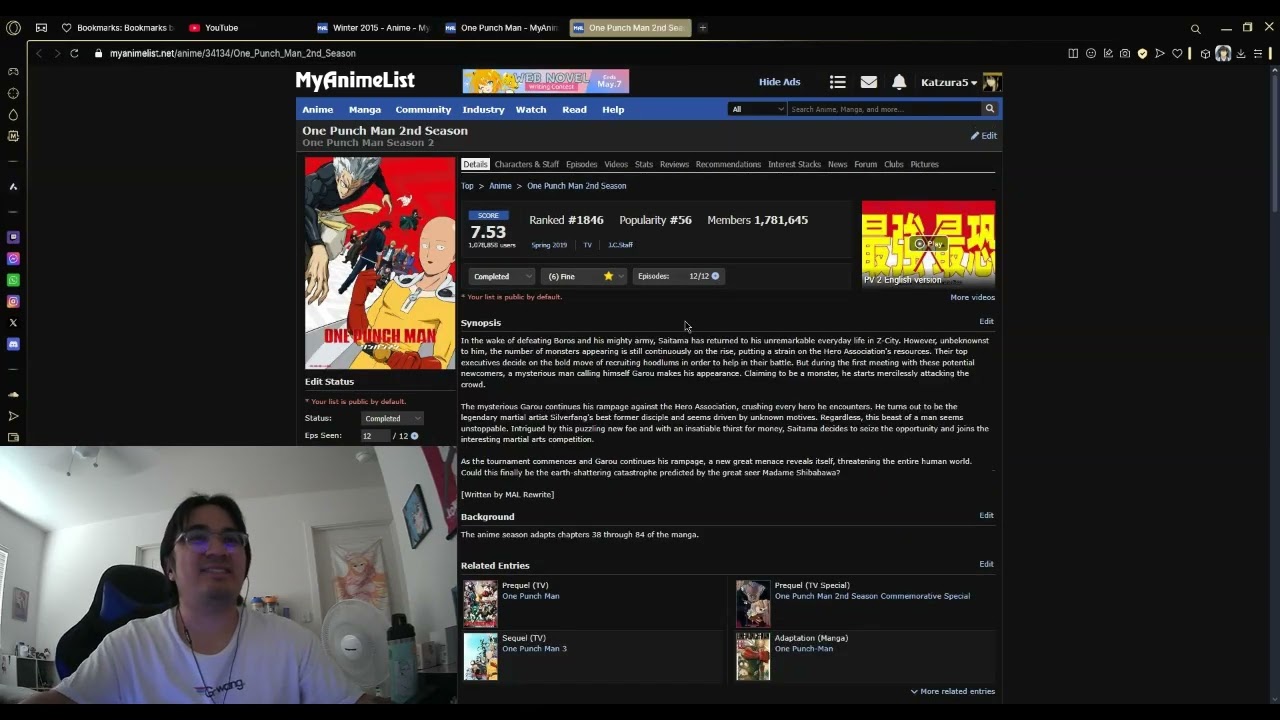Viewport: 1280px width, 720px height.
Task: Click the heart bookmark icon in address bar
Action: point(1177,53)
